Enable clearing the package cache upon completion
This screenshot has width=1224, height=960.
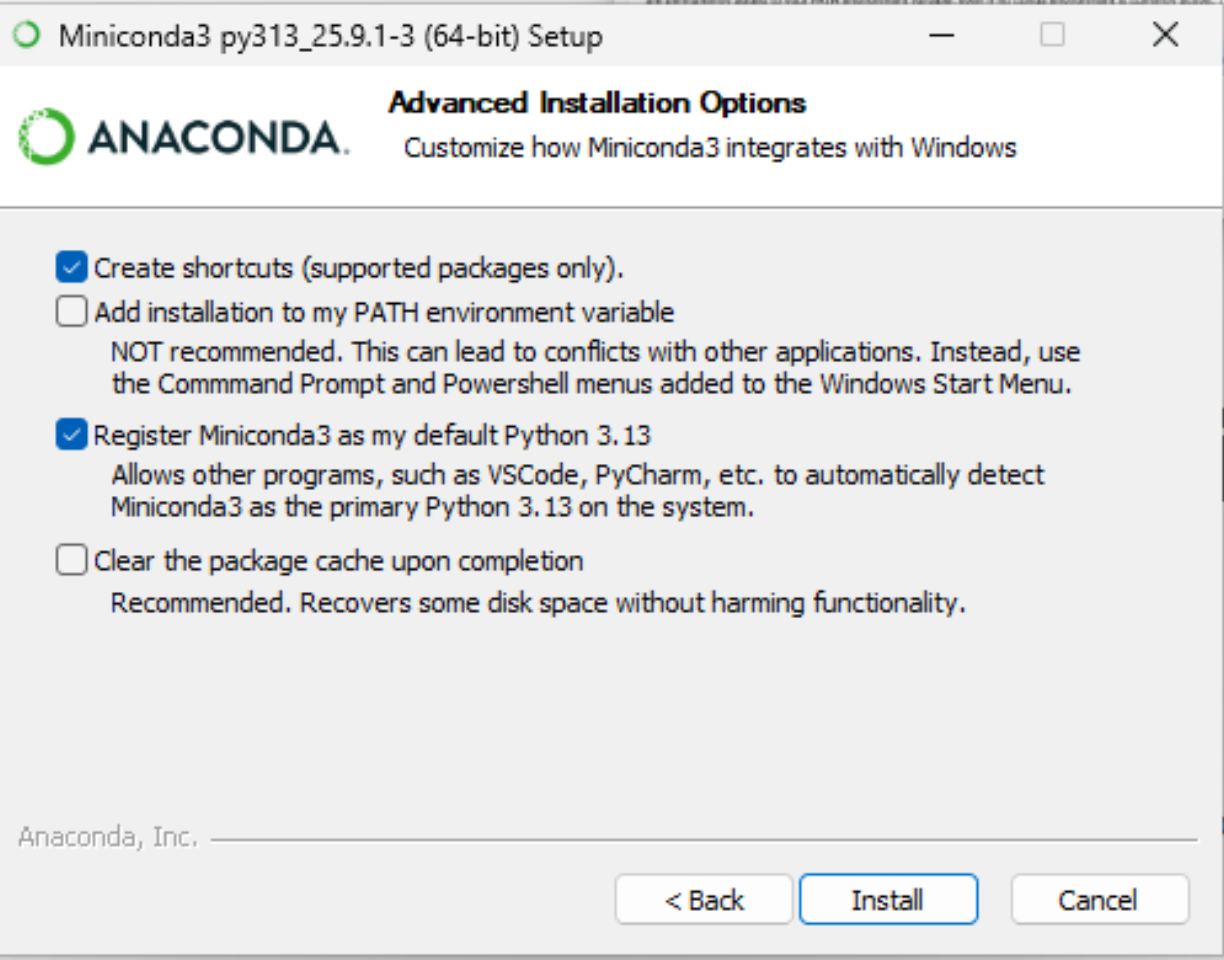[x=71, y=561]
